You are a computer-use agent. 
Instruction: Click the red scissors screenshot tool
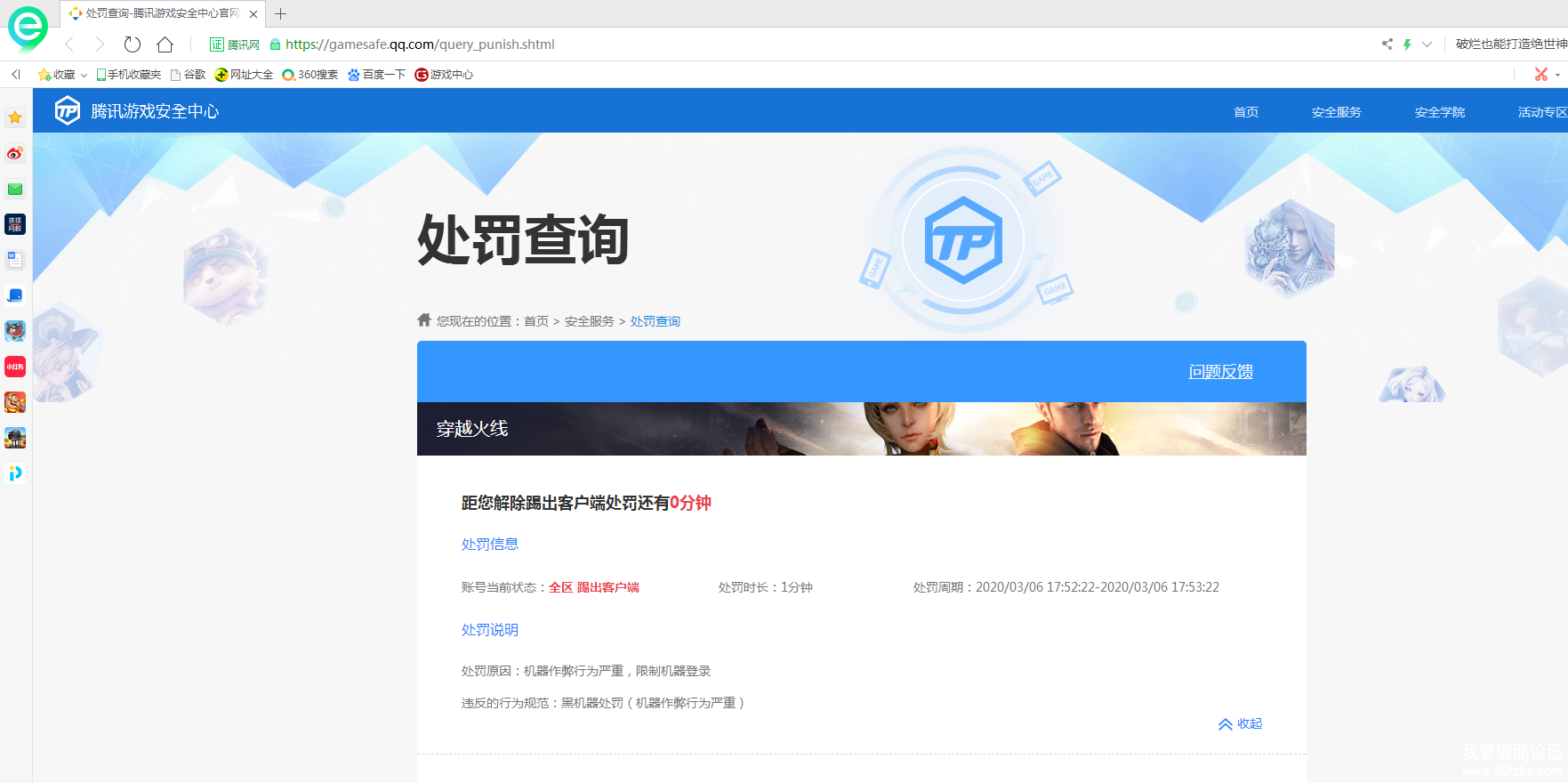pyautogui.click(x=1541, y=75)
